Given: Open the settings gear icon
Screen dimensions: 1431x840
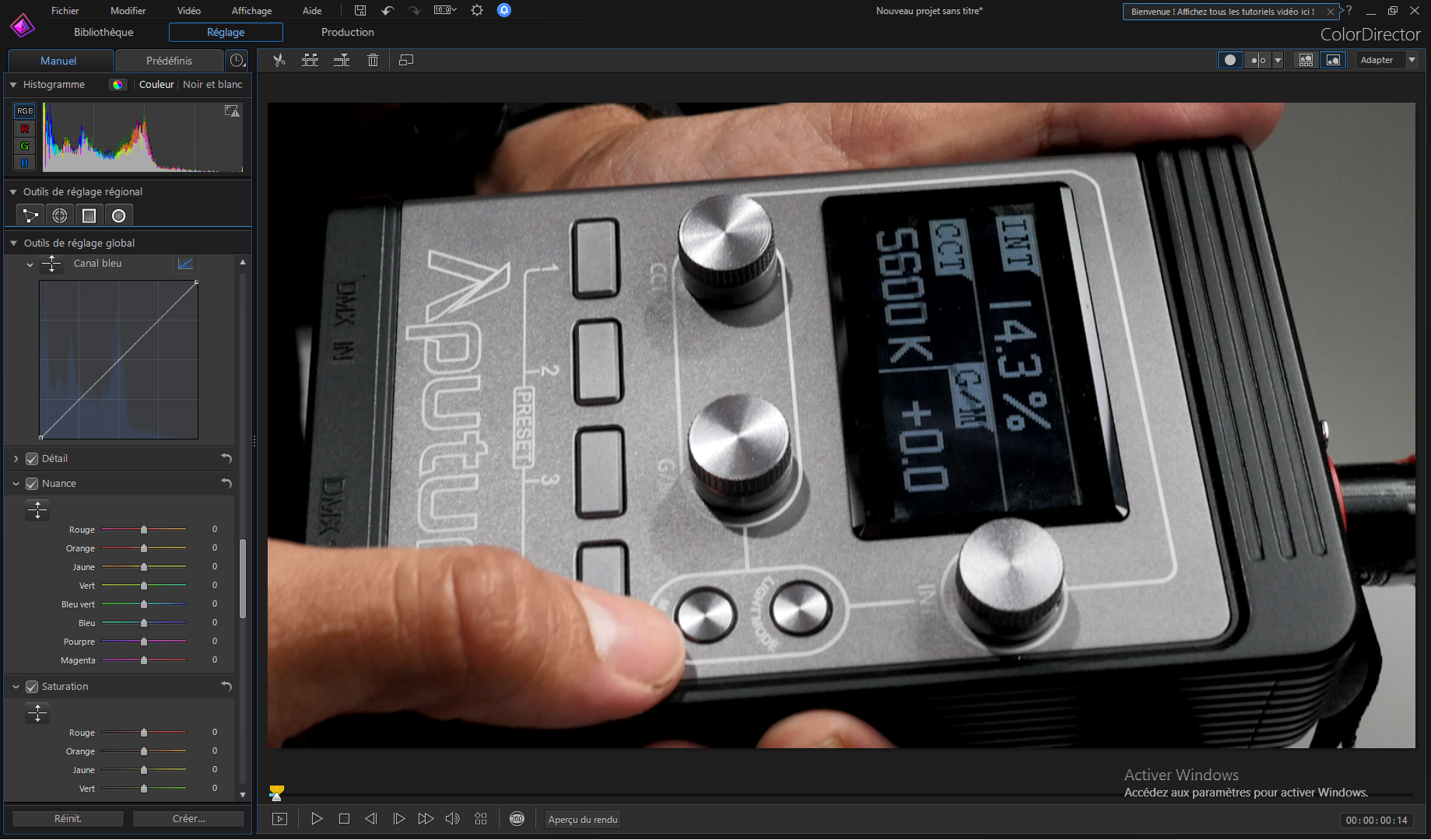Looking at the screenshot, I should [x=477, y=10].
